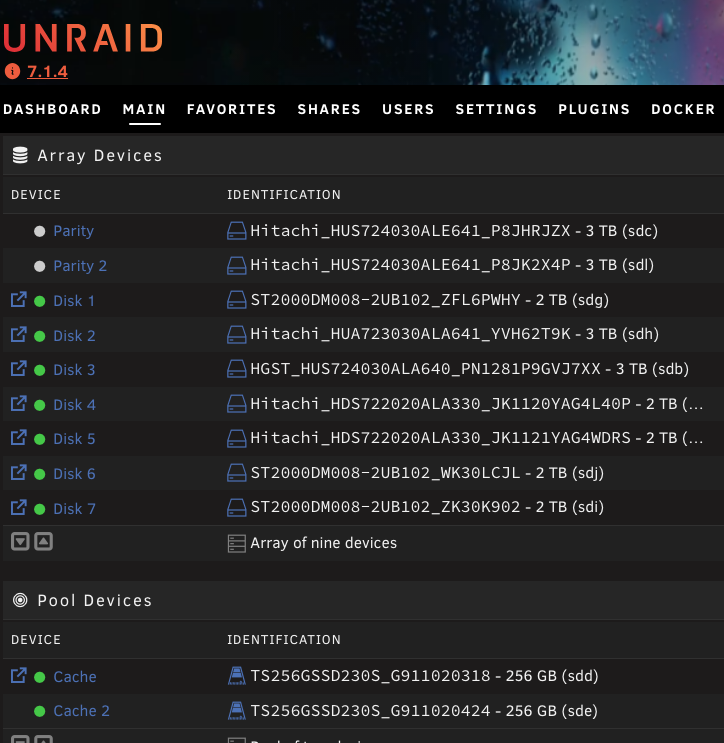Open the Parity device link
Viewport: 724px width, 743px height.
[73, 231]
